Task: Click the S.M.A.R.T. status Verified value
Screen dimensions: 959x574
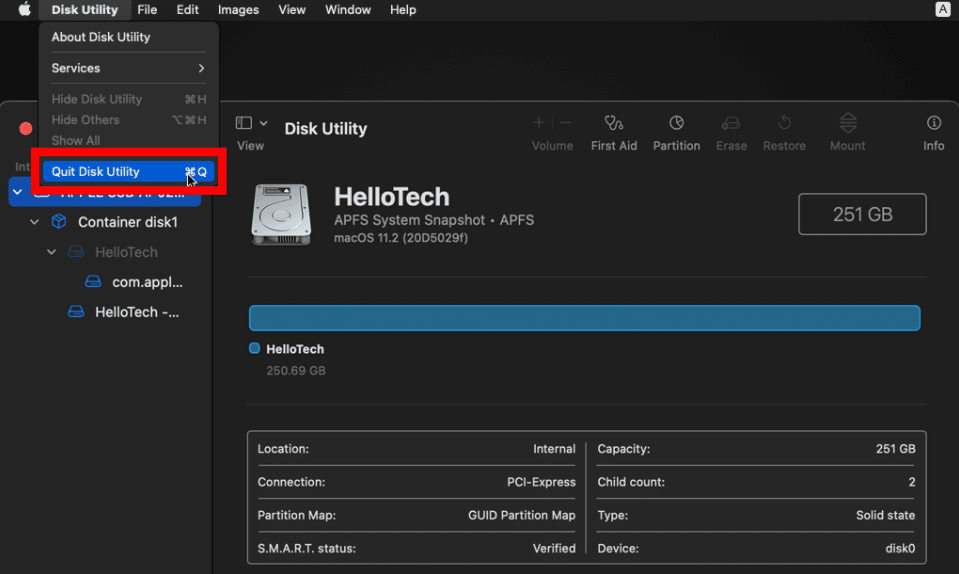Action: pyautogui.click(x=554, y=548)
